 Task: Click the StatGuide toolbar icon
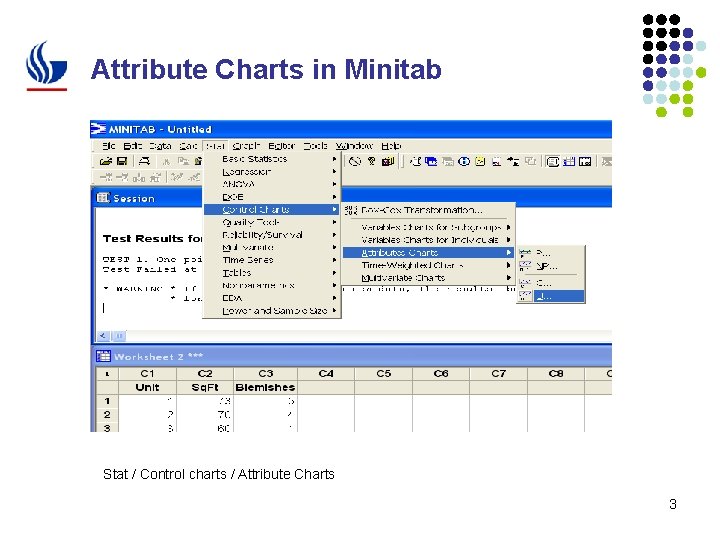tap(388, 161)
